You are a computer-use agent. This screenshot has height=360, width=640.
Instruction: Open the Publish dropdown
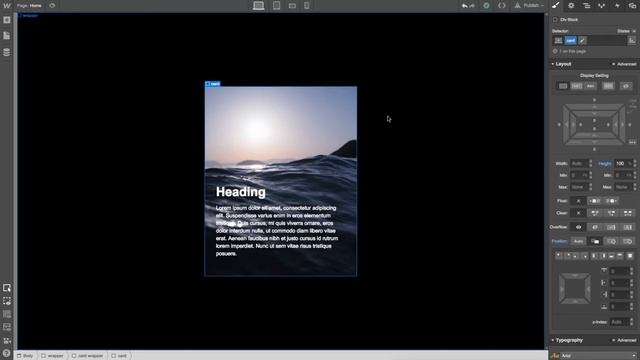[x=529, y=6]
